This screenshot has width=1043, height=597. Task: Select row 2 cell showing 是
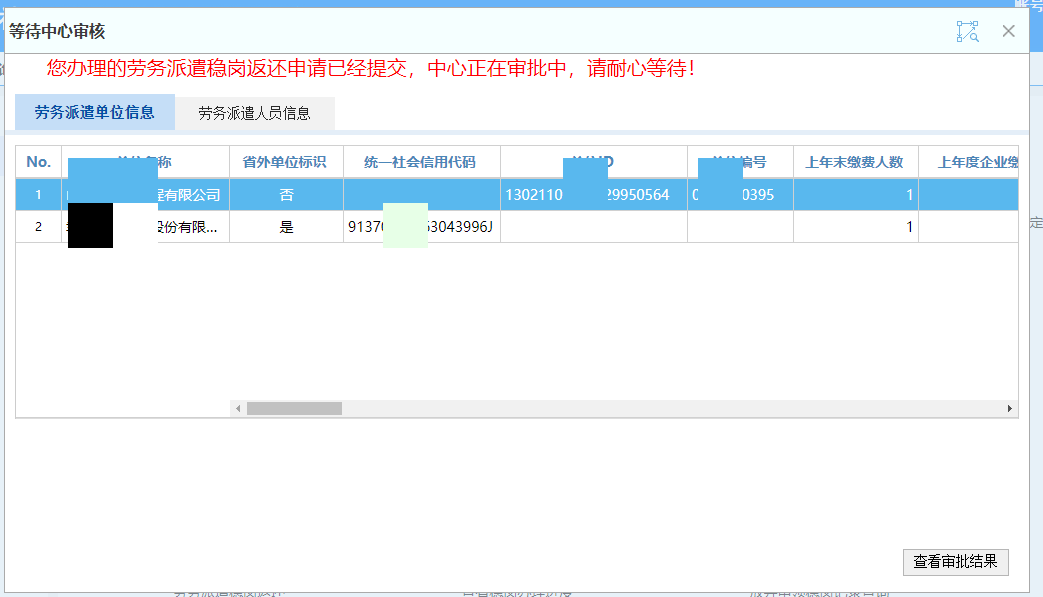(286, 227)
